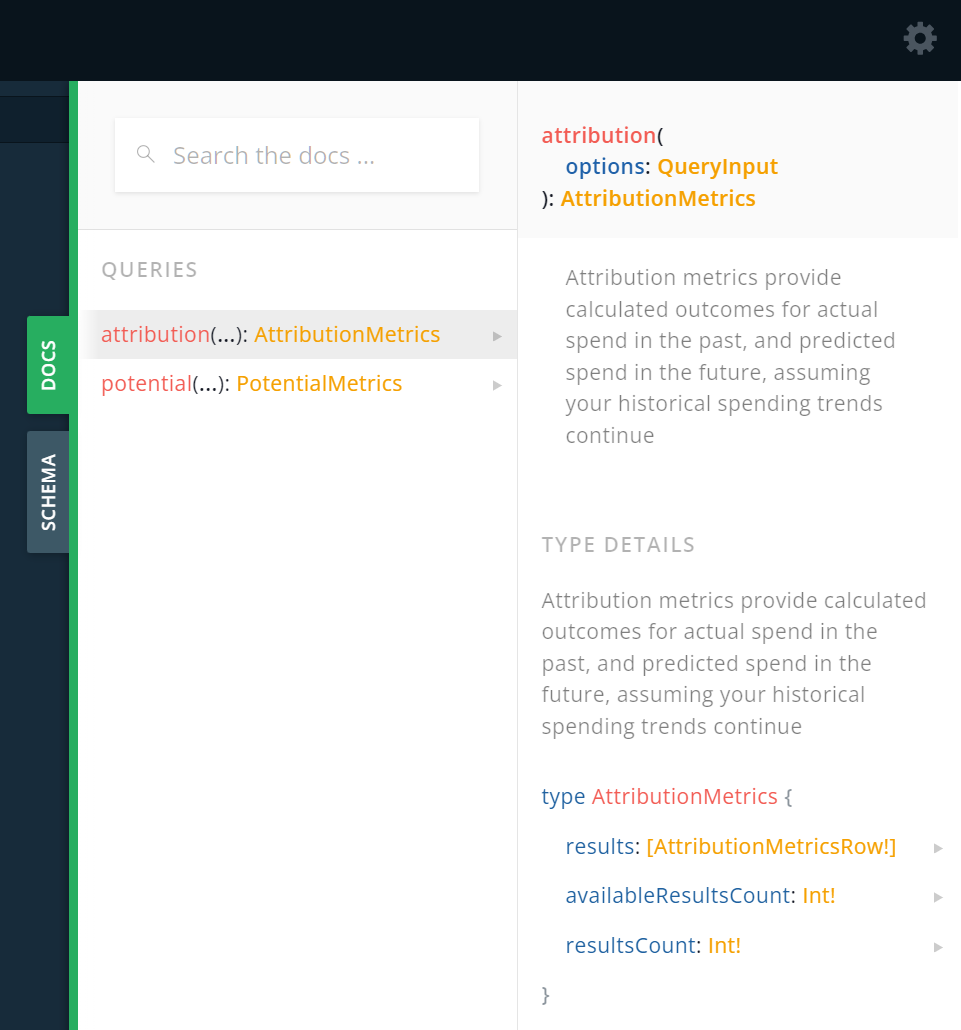
Task: Expand the attribution query details arrow
Action: (x=497, y=335)
